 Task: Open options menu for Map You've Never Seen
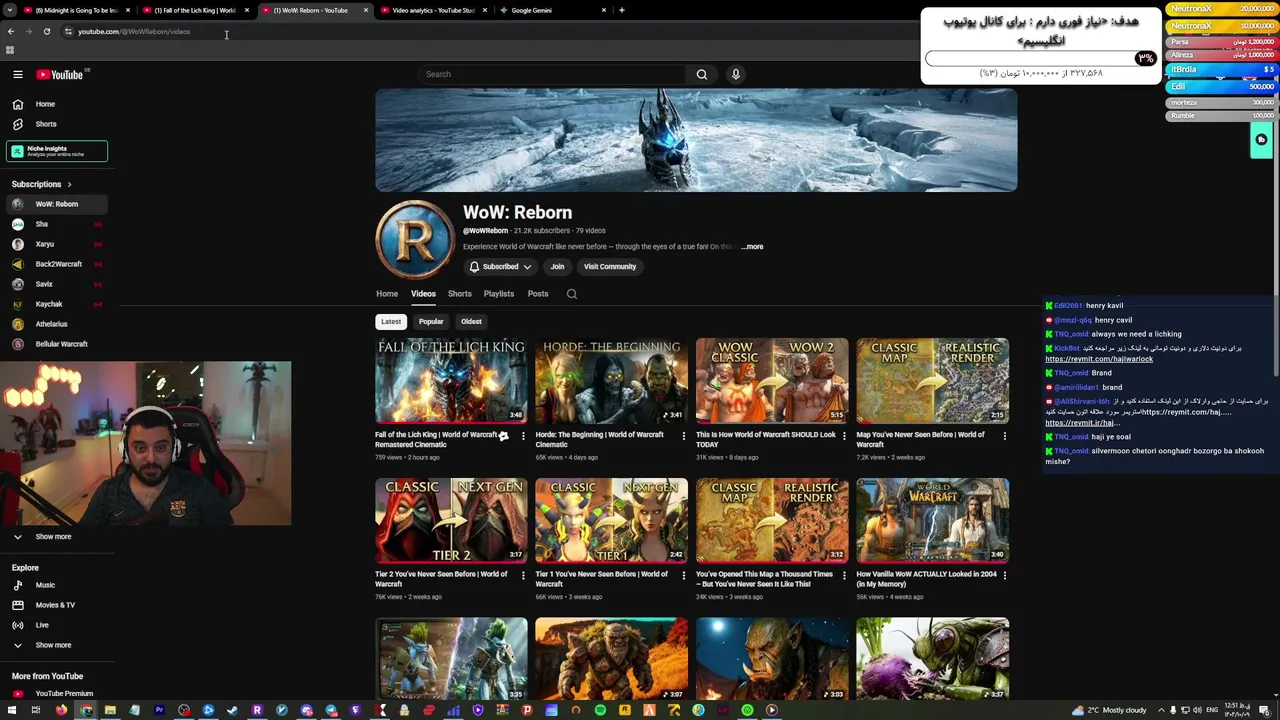[x=1004, y=436]
